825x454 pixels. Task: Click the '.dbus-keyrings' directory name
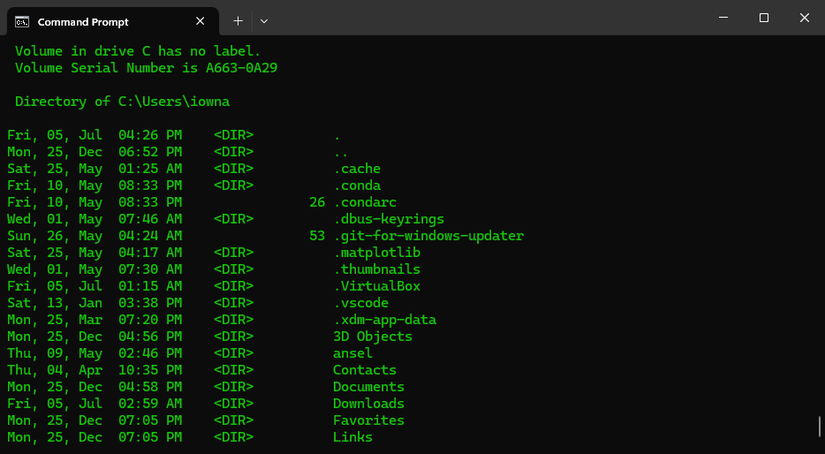[389, 219]
